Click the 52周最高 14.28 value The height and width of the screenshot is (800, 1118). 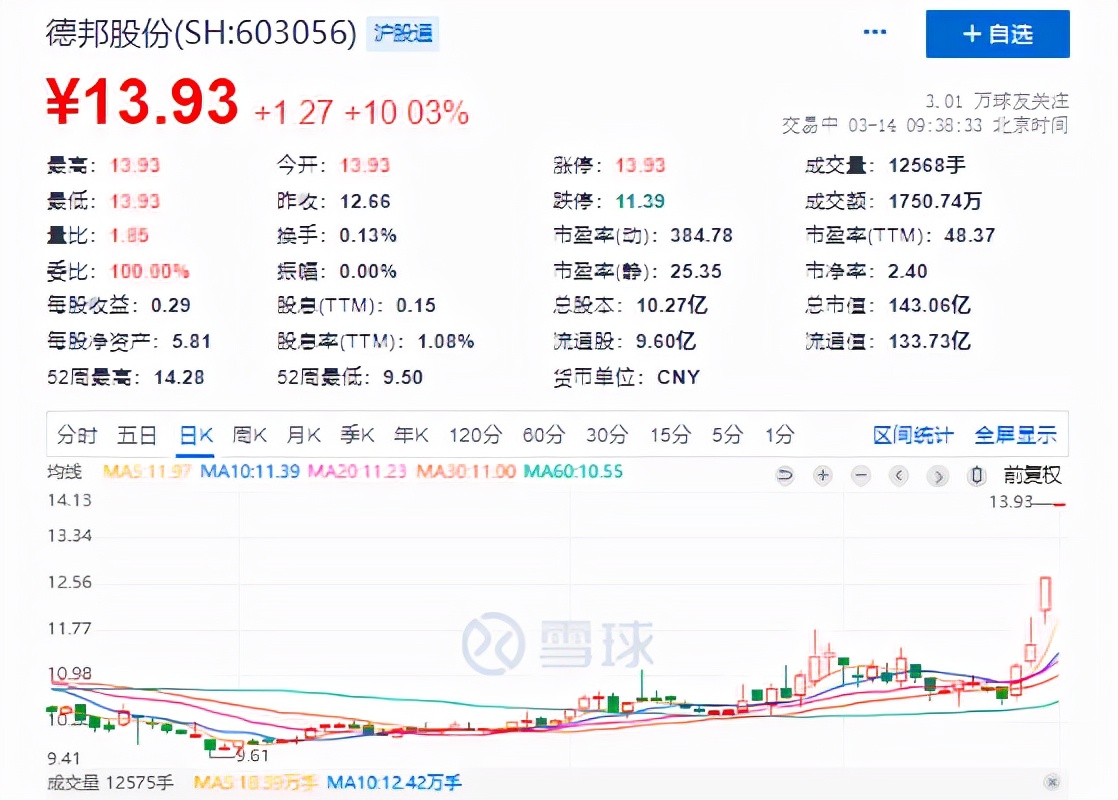[x=179, y=377]
